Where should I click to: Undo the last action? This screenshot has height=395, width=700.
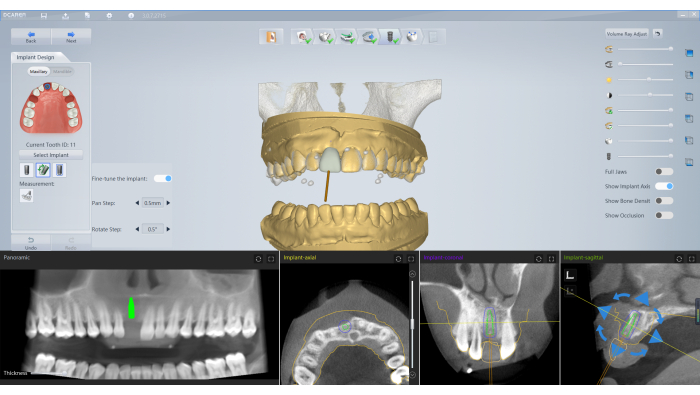click(31, 243)
